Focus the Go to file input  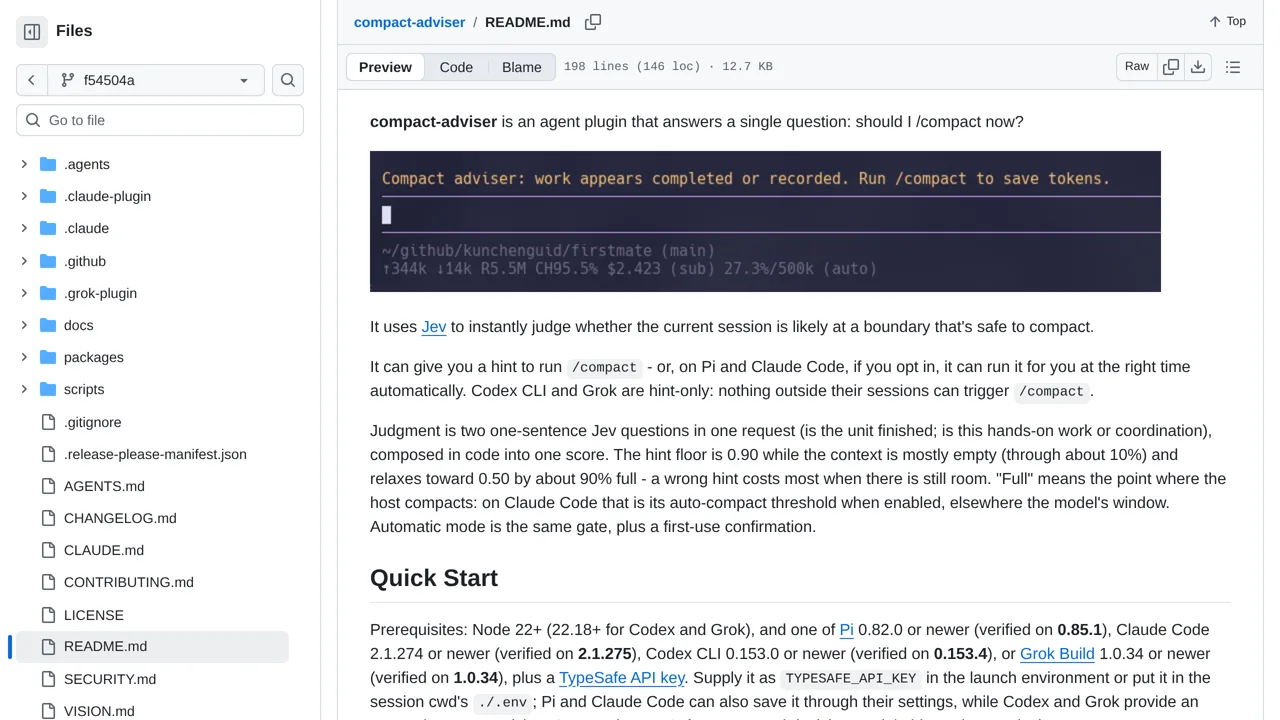pos(160,120)
